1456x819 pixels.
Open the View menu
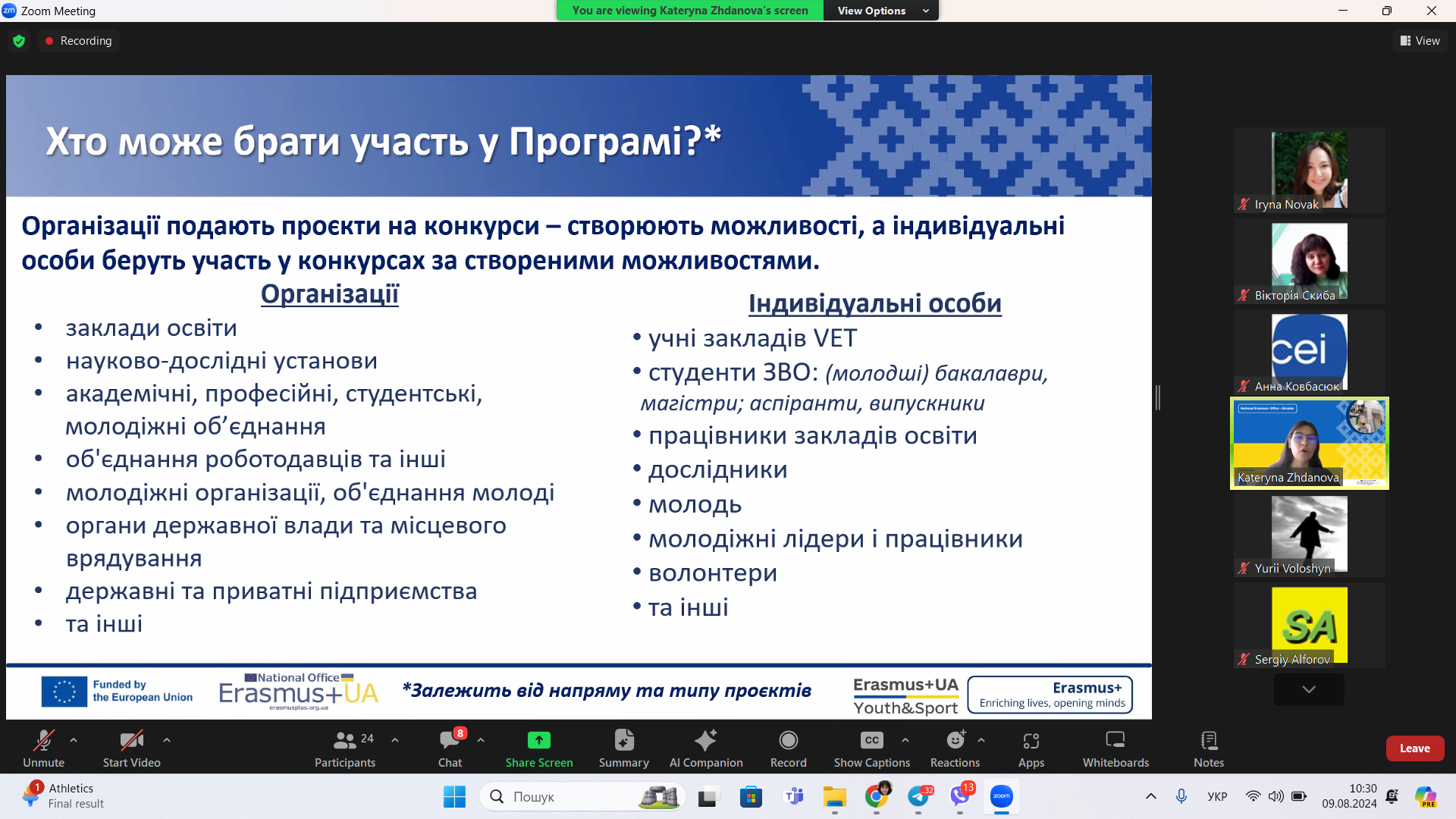pyautogui.click(x=1420, y=41)
